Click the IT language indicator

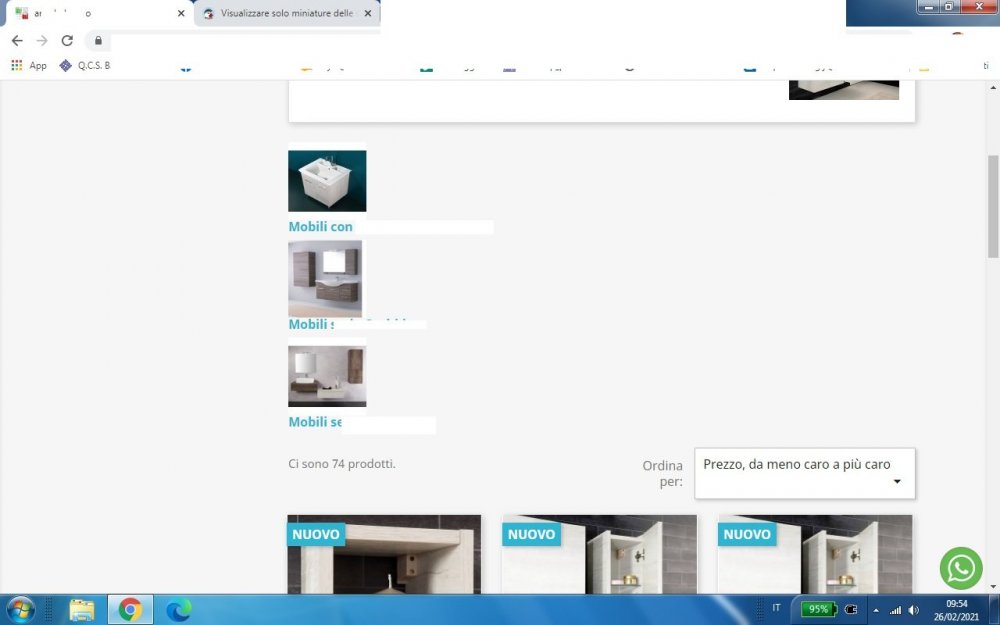(x=776, y=608)
